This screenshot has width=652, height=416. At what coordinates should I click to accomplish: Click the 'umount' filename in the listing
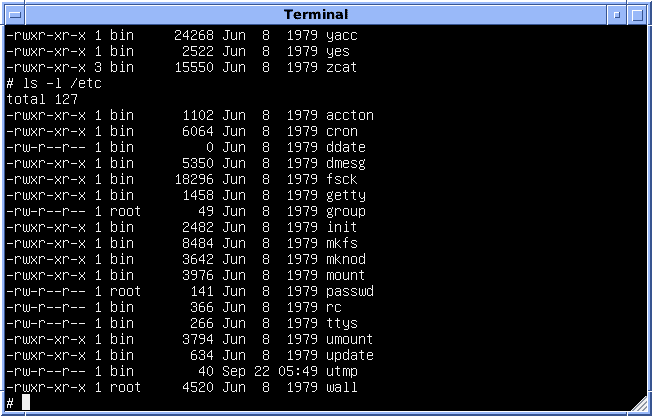click(350, 339)
